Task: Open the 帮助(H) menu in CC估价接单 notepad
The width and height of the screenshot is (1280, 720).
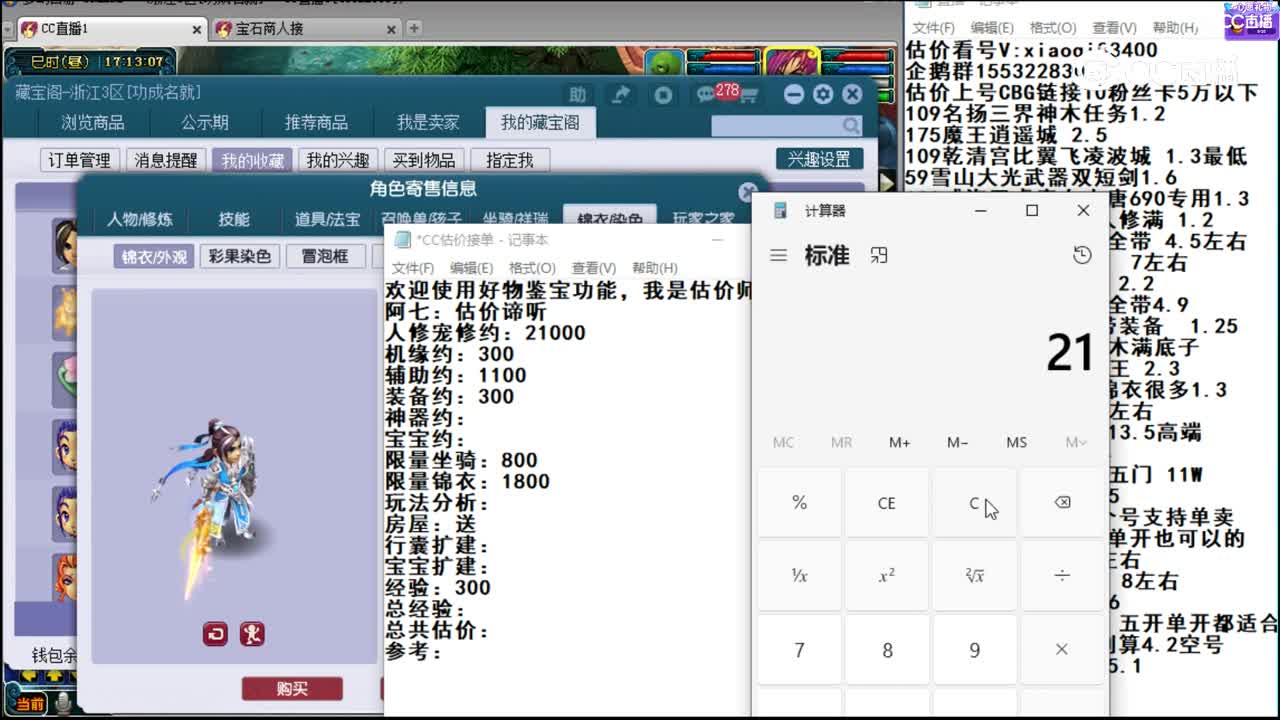Action: (655, 268)
